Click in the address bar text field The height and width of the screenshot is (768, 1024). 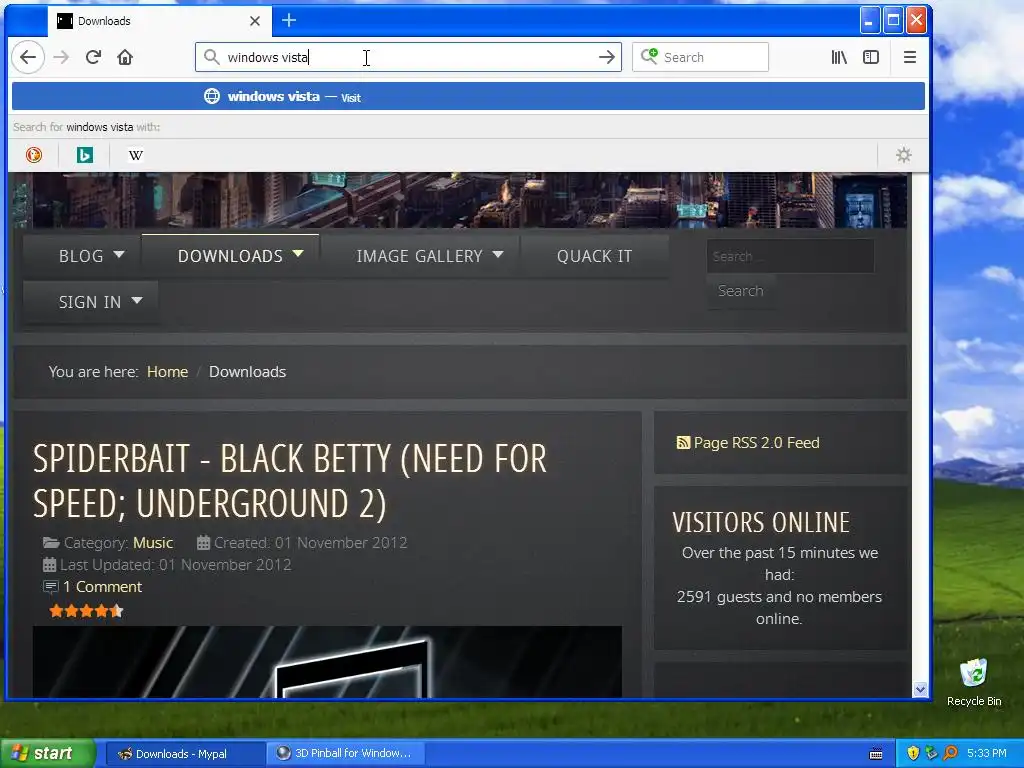coord(408,57)
